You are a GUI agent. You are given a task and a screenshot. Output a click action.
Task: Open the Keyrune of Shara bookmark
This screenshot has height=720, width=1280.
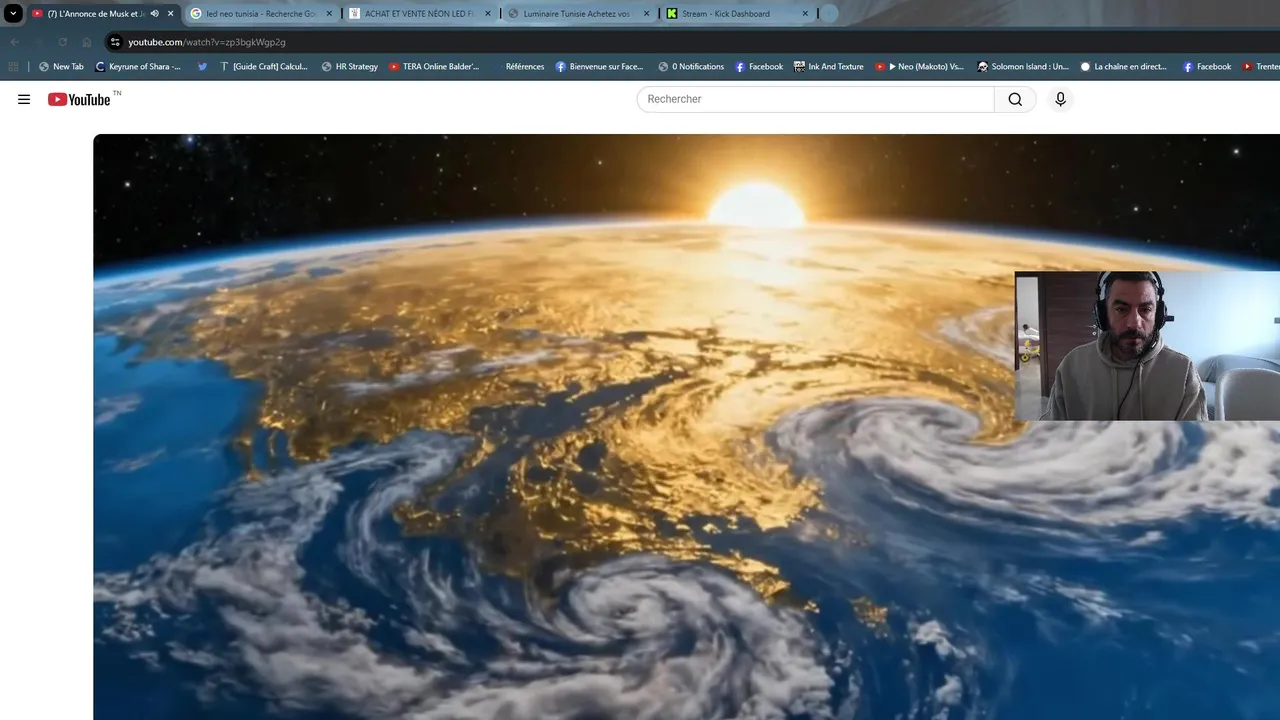(138, 67)
